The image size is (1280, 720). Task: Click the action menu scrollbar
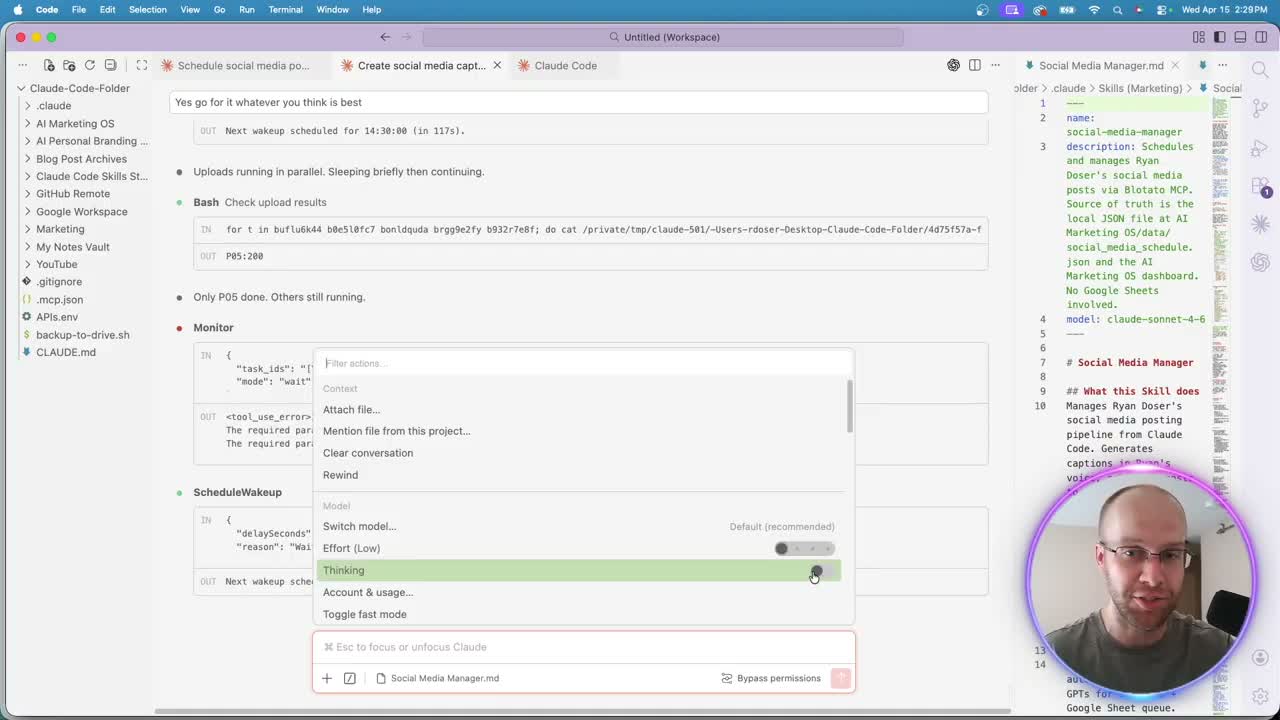(850, 407)
